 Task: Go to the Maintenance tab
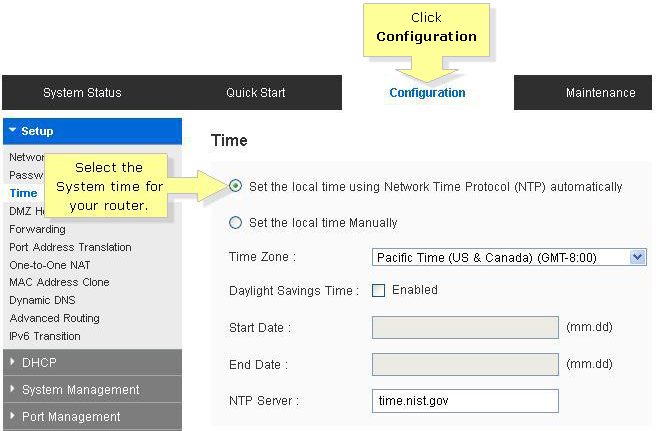click(600, 93)
